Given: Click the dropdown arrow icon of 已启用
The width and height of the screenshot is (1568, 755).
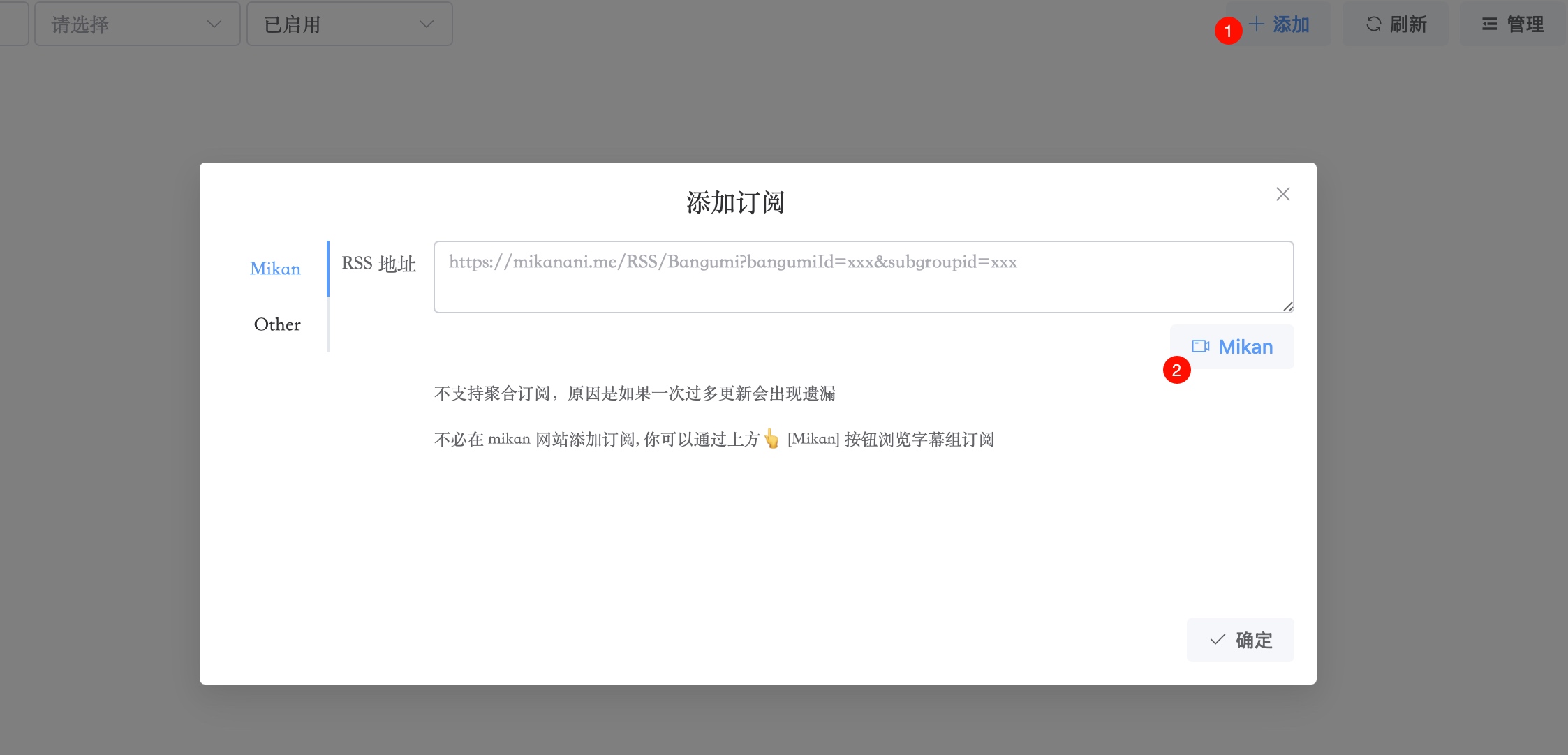Looking at the screenshot, I should click(425, 24).
